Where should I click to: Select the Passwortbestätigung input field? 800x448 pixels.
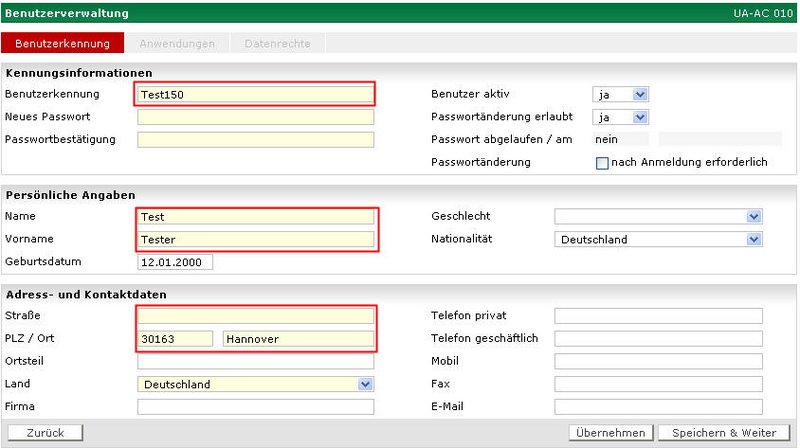click(255, 140)
